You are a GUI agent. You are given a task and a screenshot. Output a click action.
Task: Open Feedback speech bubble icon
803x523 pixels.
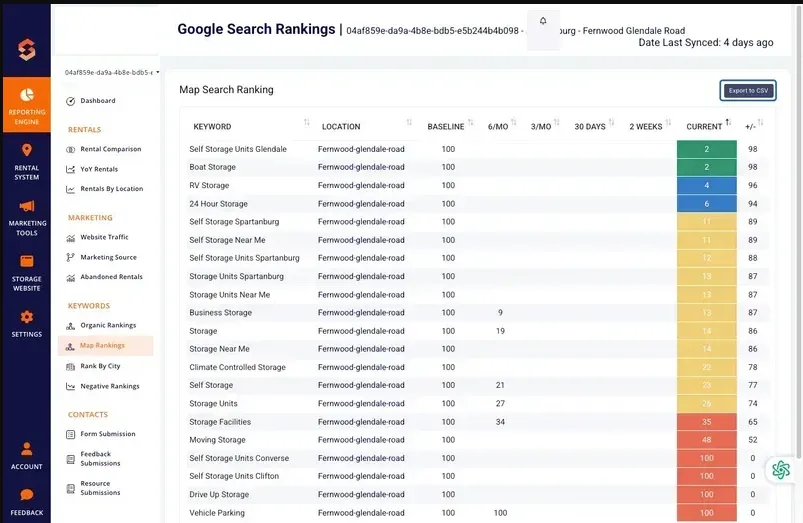click(27, 495)
